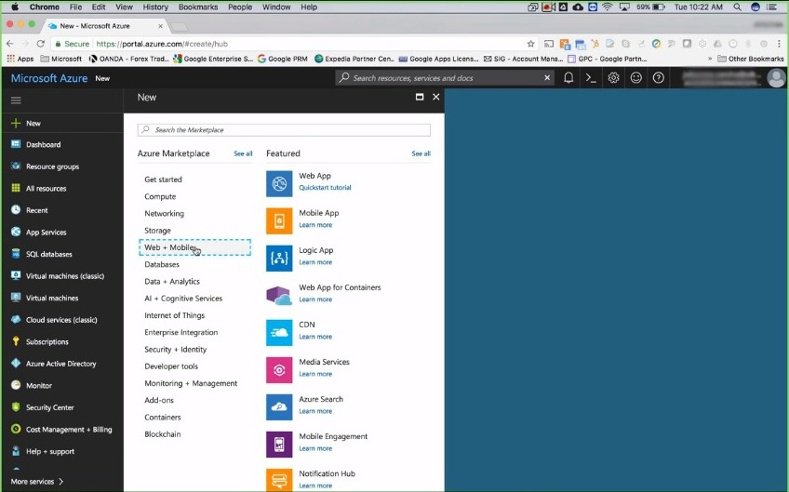
Task: Open portal settings gear icon
Action: 613,78
